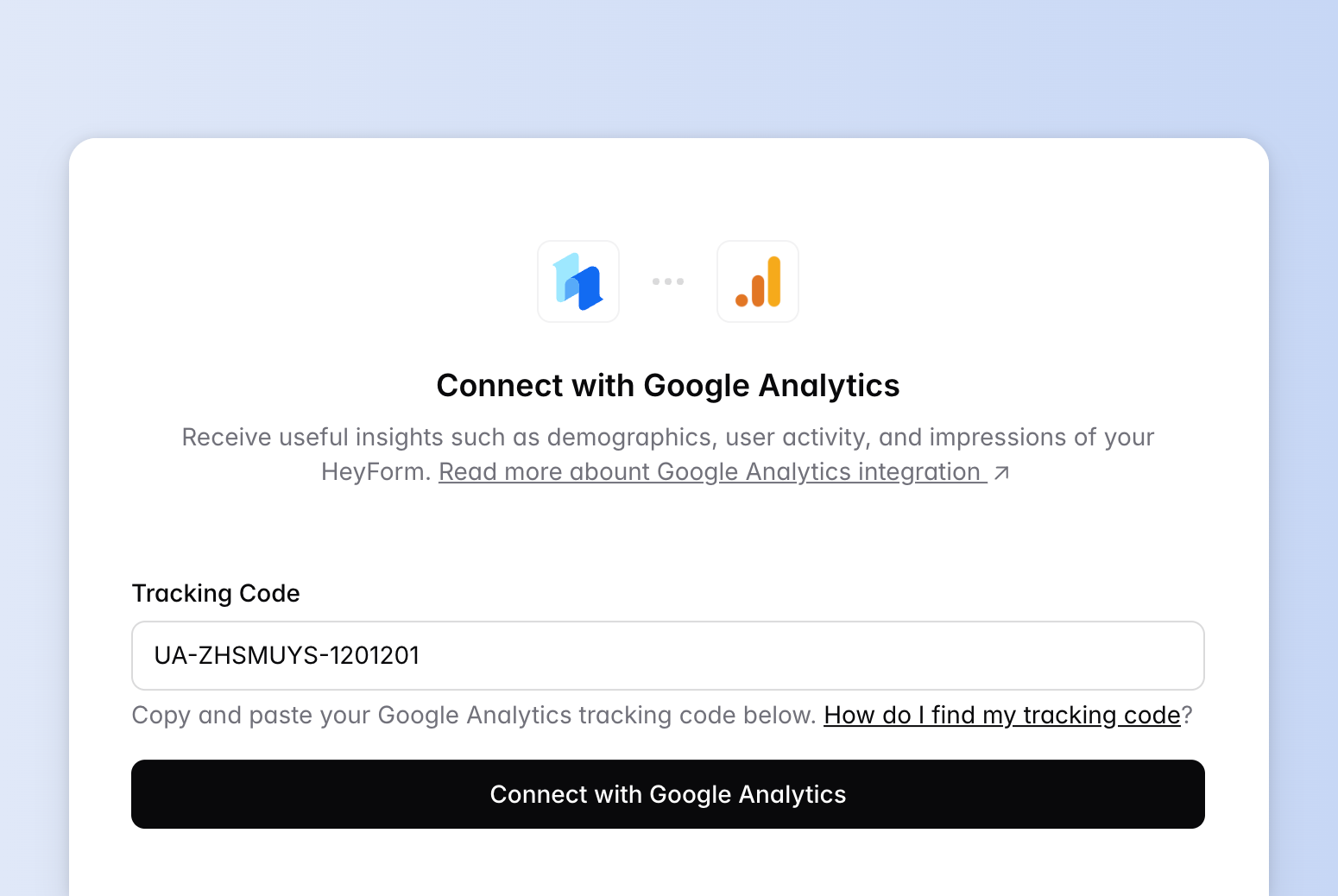The height and width of the screenshot is (896, 1338).
Task: Open 'Read more abount Google Analytics integration' link
Action: coord(708,471)
